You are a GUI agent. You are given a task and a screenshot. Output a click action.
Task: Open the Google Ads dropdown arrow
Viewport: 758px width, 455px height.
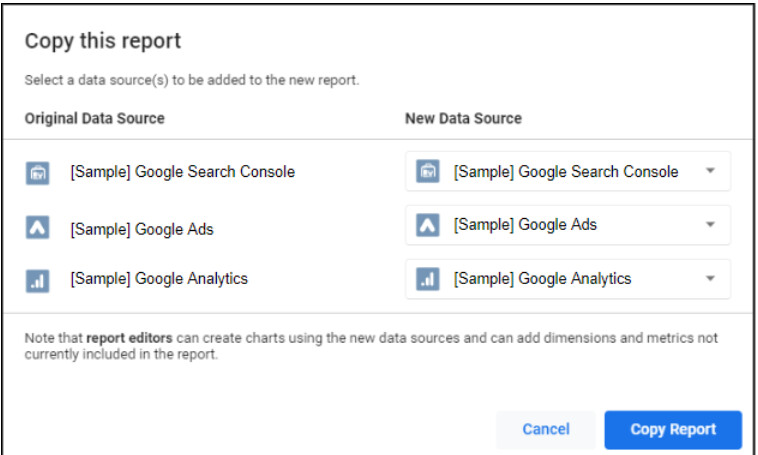coord(710,225)
